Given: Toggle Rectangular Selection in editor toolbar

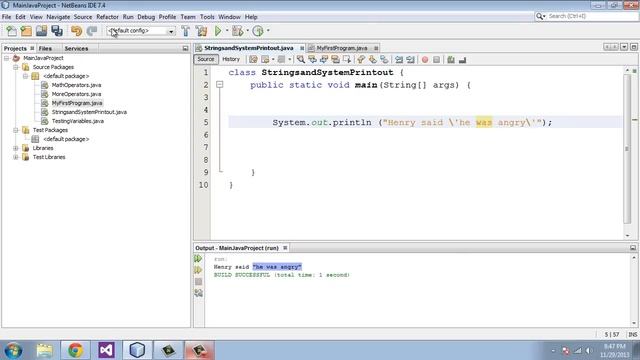Looking at the screenshot, I should click(x=347, y=60).
